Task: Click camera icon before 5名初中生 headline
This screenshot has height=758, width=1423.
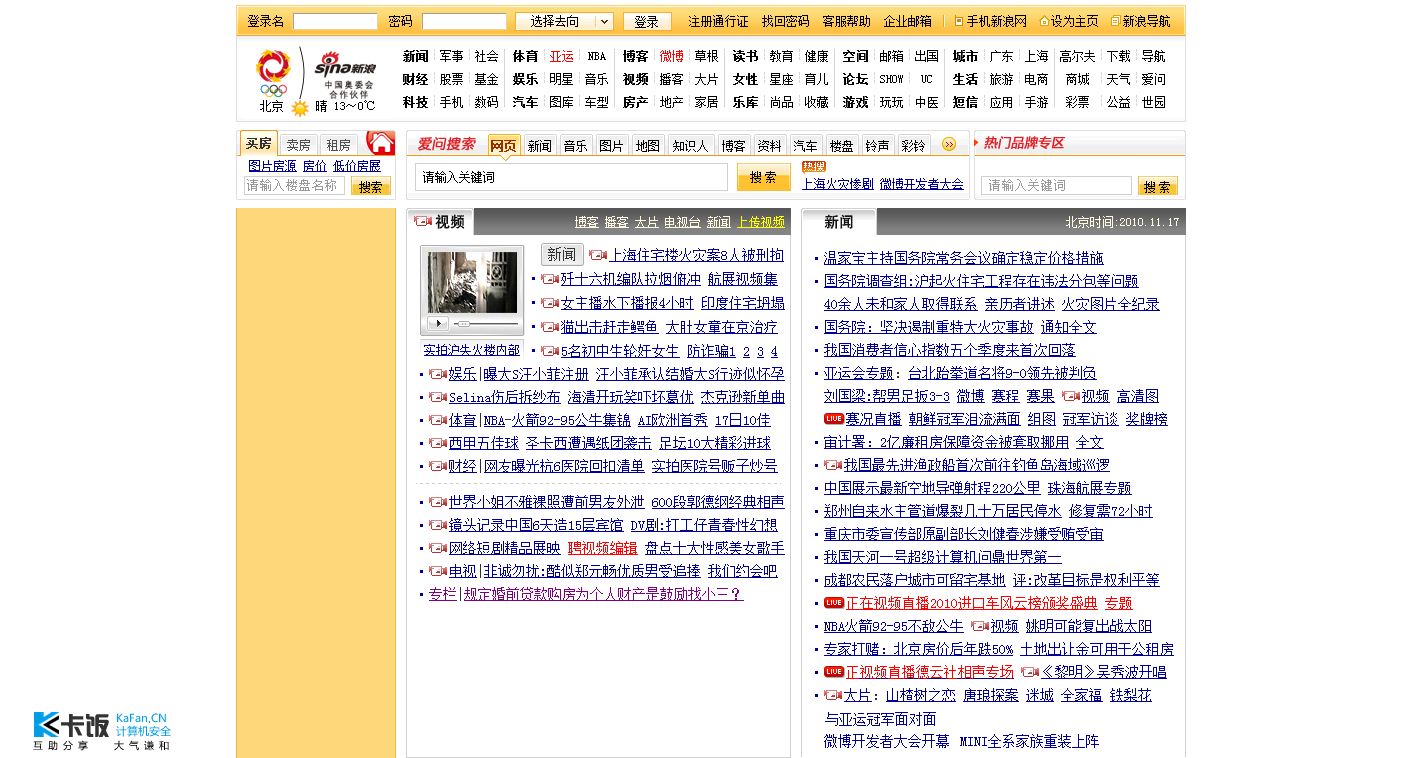Action: point(549,351)
